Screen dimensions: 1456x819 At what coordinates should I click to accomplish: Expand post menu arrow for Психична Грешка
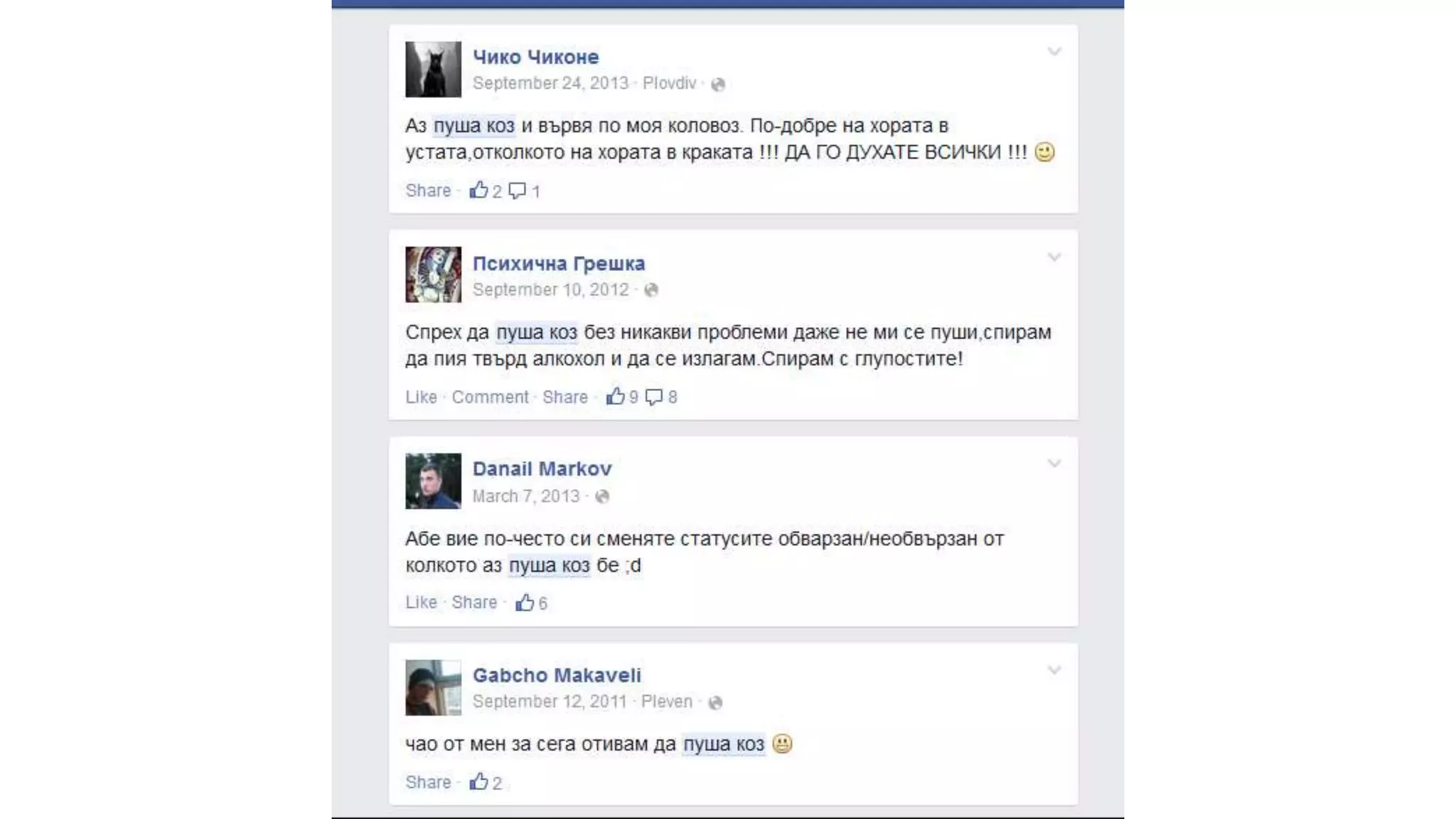1054,257
